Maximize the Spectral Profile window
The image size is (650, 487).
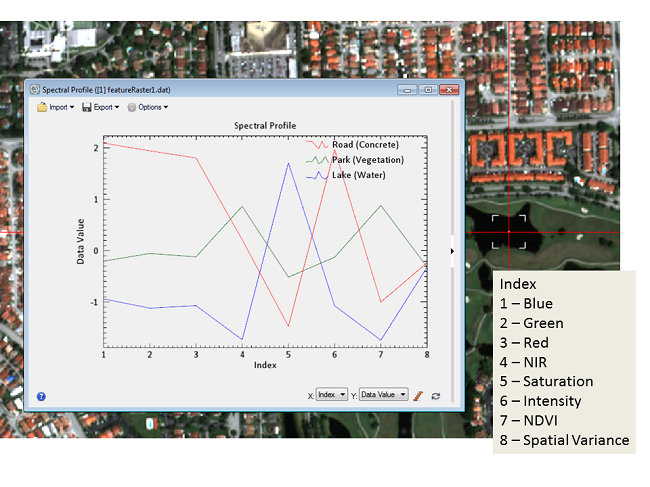point(427,89)
